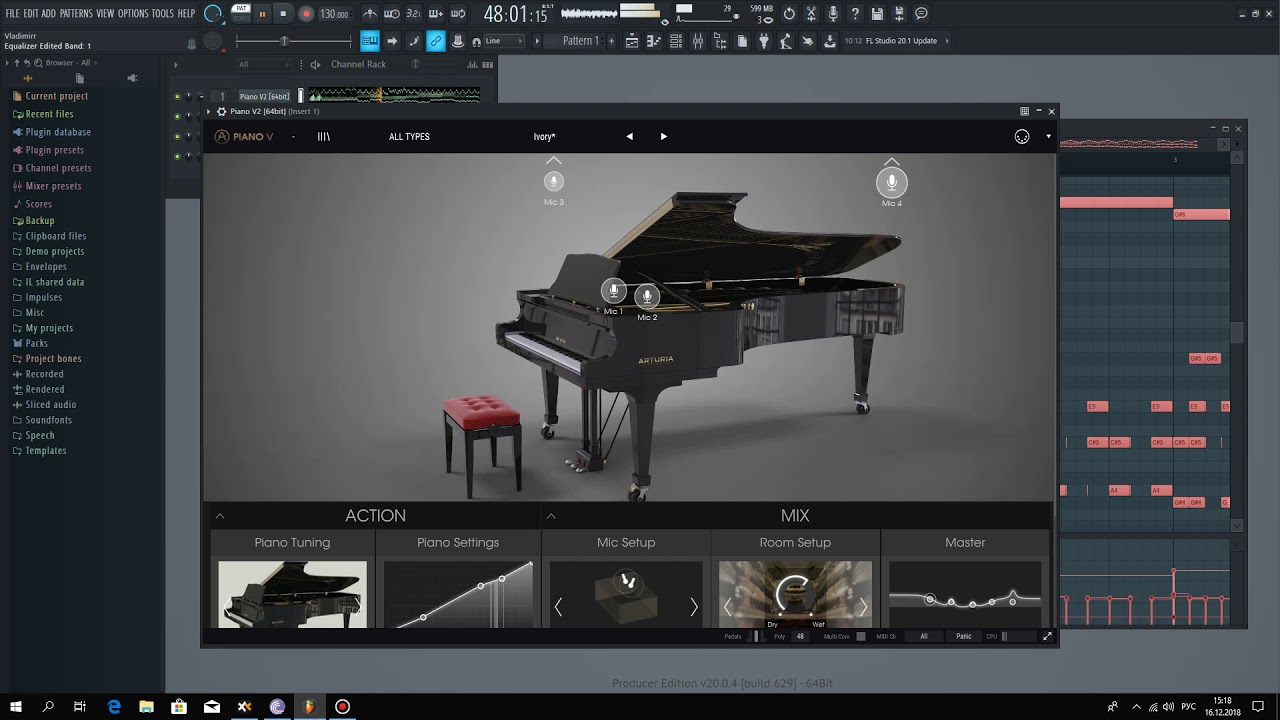The width and height of the screenshot is (1280, 720).
Task: Go to previous preset arrow
Action: [629, 137]
